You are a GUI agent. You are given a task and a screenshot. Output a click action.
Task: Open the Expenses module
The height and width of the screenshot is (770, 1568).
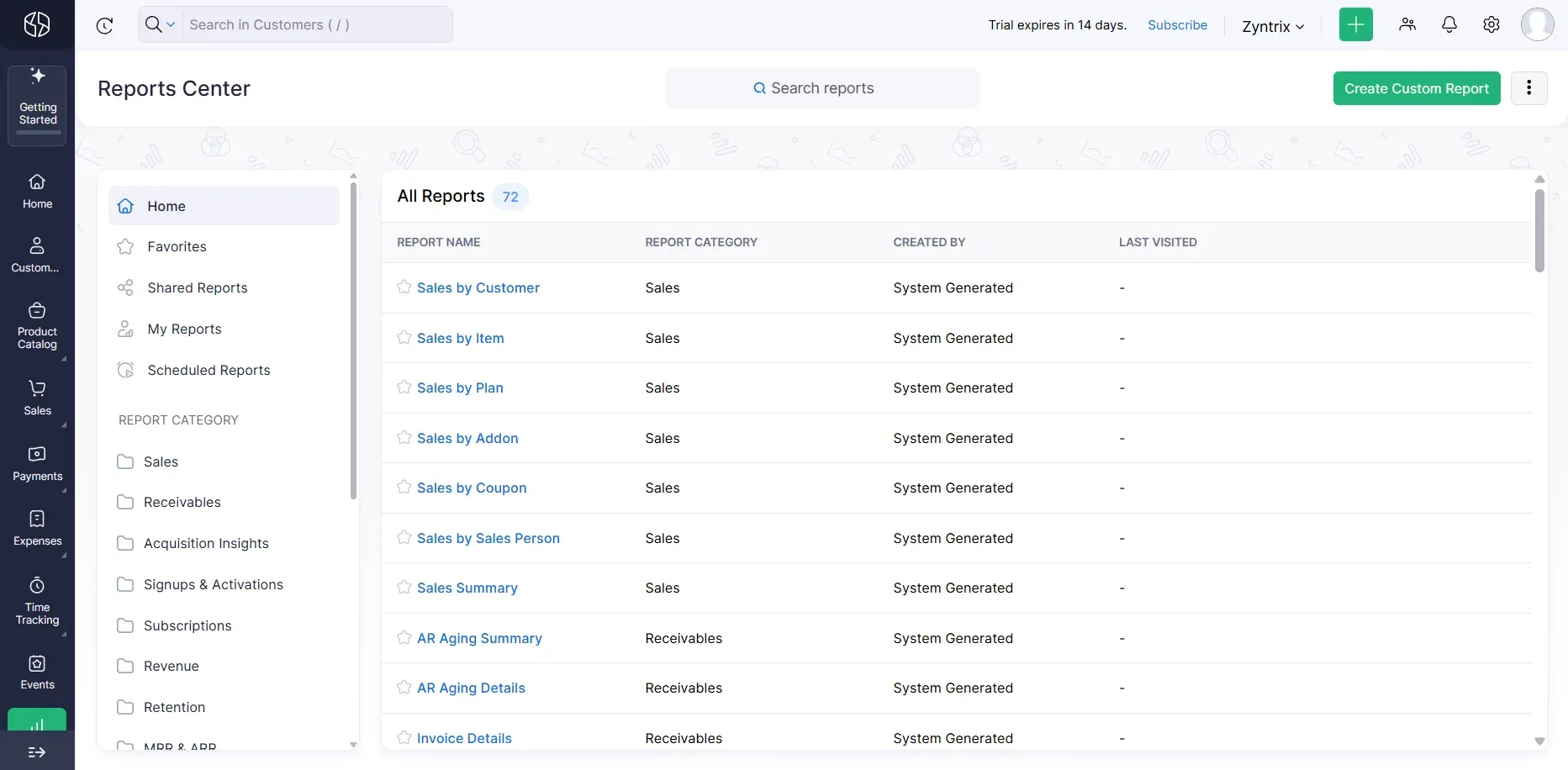pos(37,527)
